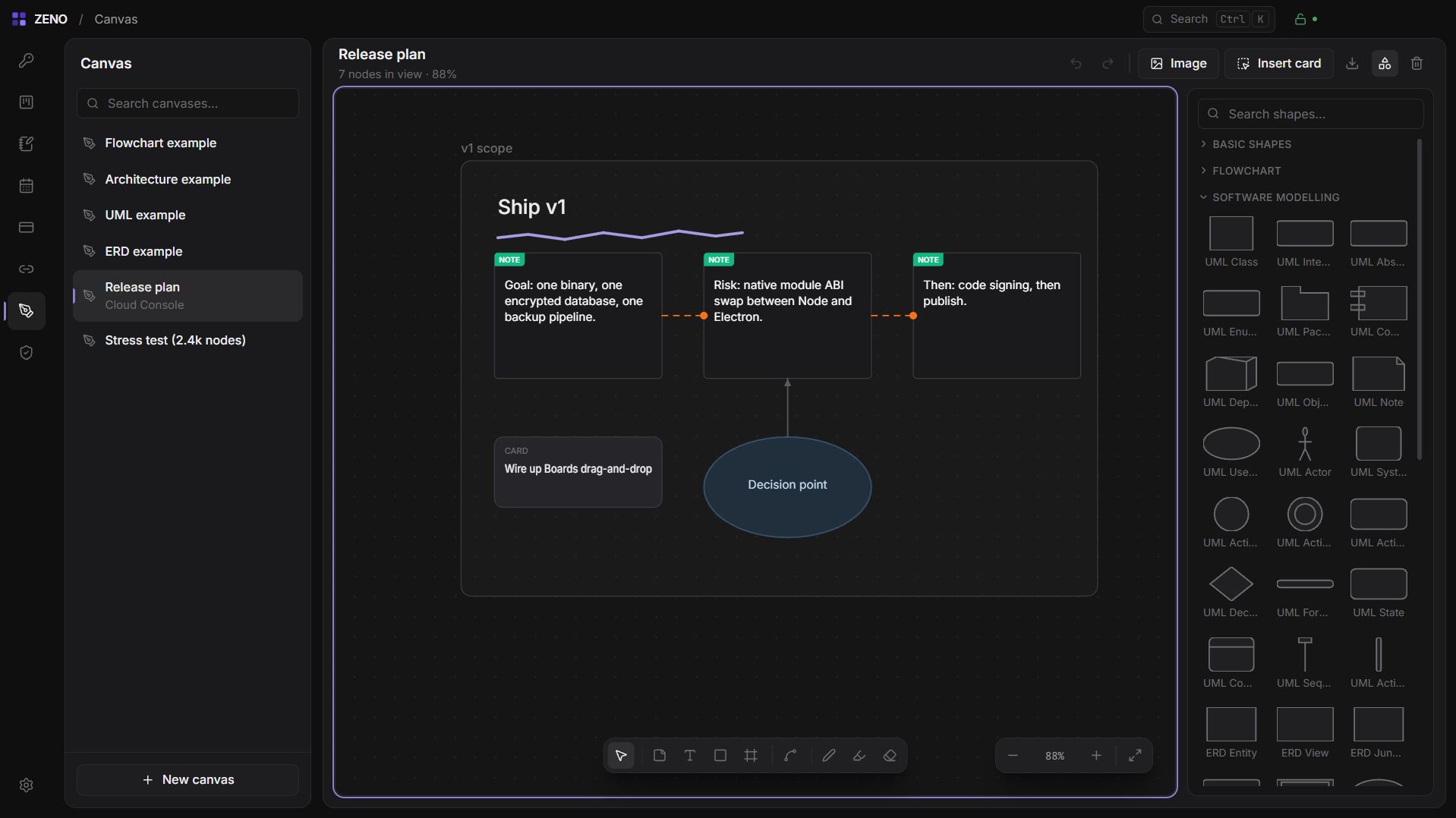Screen dimensions: 1456x818
Task: Undo the last canvas action
Action: 1076,64
